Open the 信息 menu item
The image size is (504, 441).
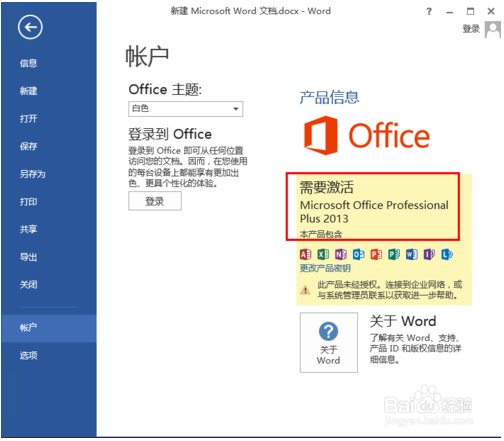click(28, 63)
